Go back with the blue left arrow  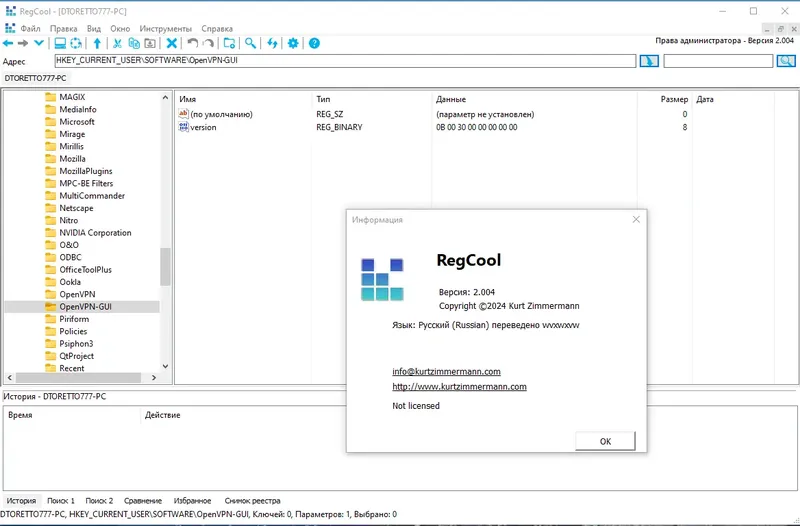pos(8,43)
